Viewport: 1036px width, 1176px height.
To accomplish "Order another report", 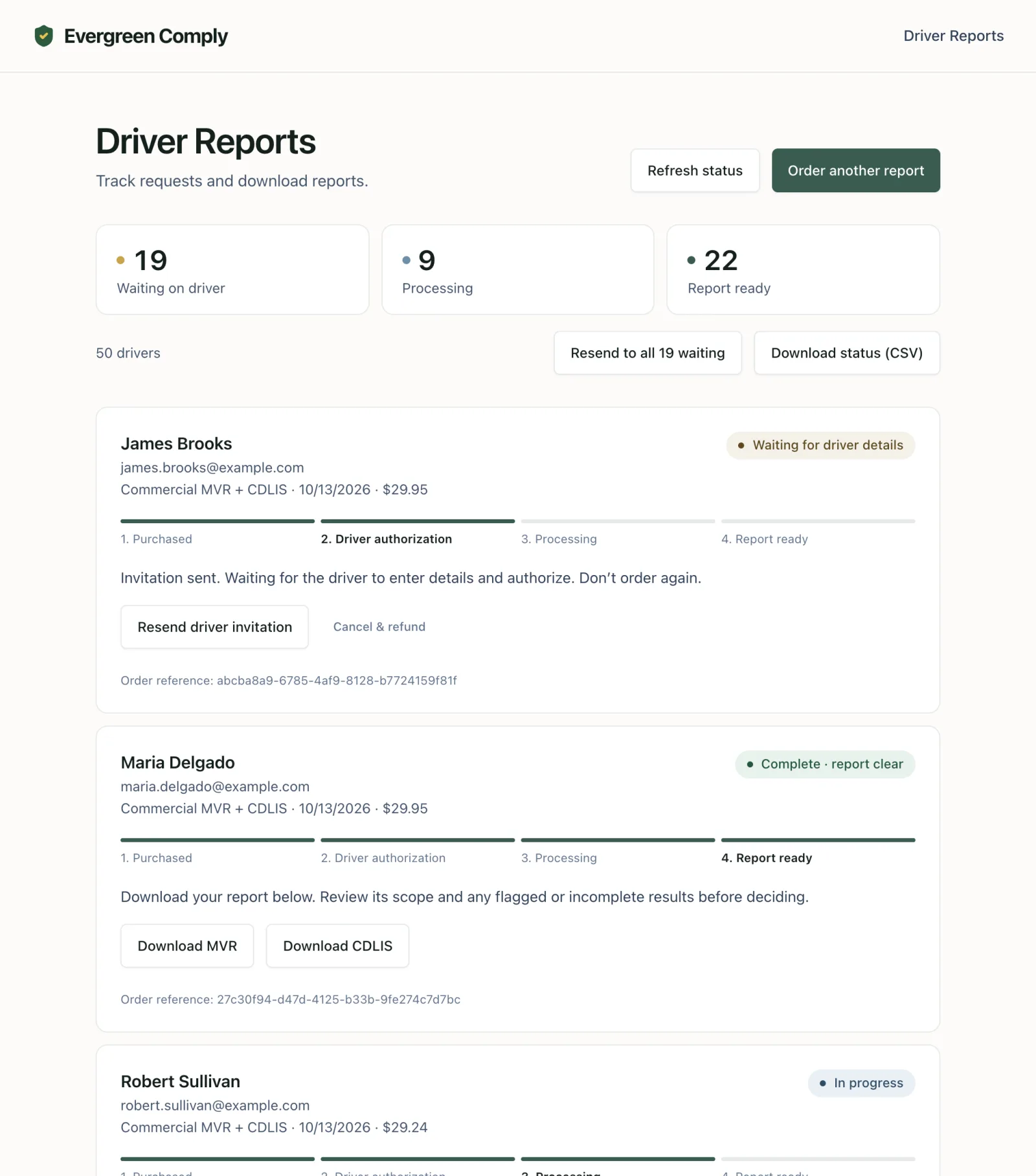I will point(855,170).
